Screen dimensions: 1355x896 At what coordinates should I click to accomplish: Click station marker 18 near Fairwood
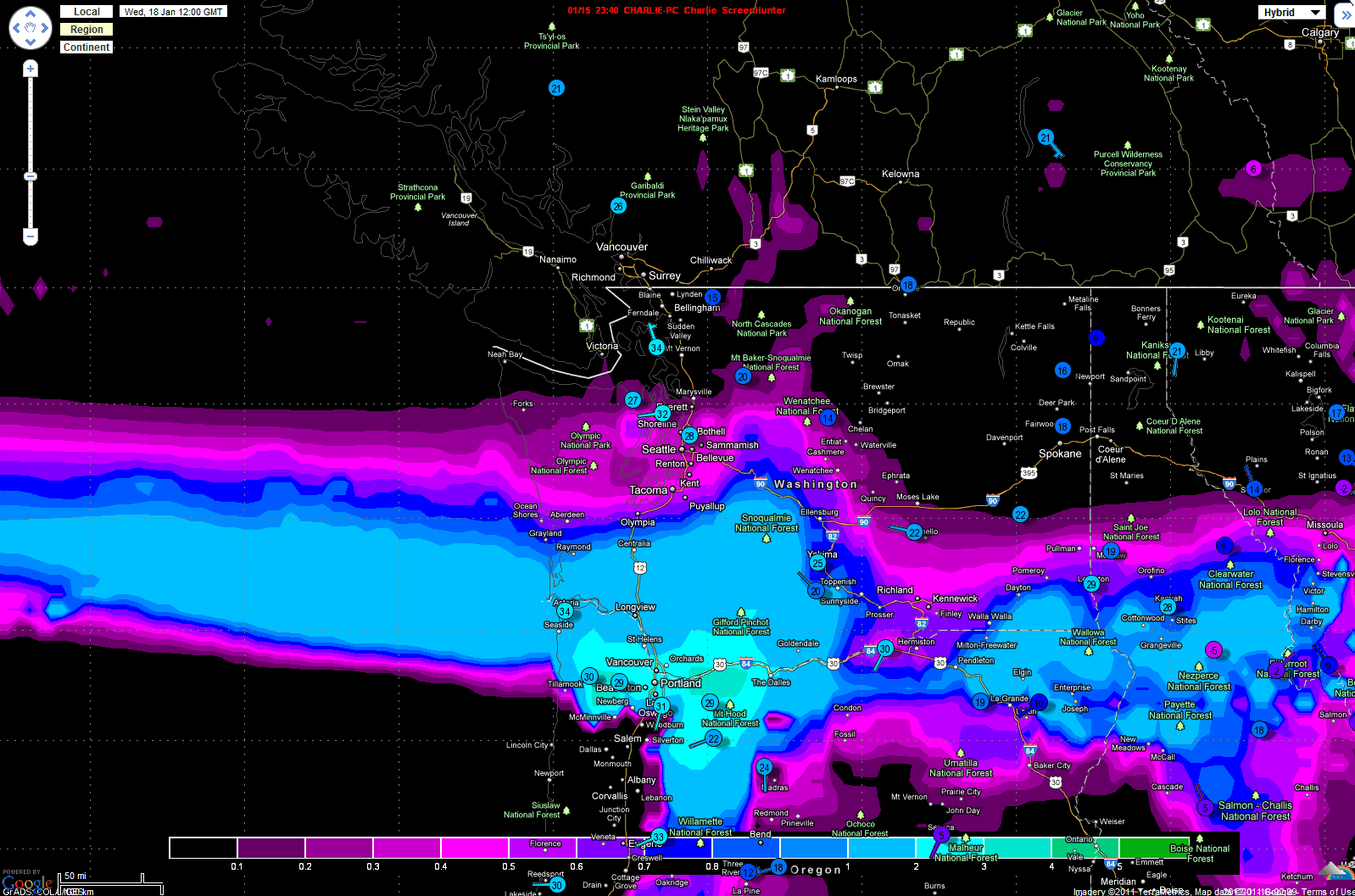pos(1062,426)
